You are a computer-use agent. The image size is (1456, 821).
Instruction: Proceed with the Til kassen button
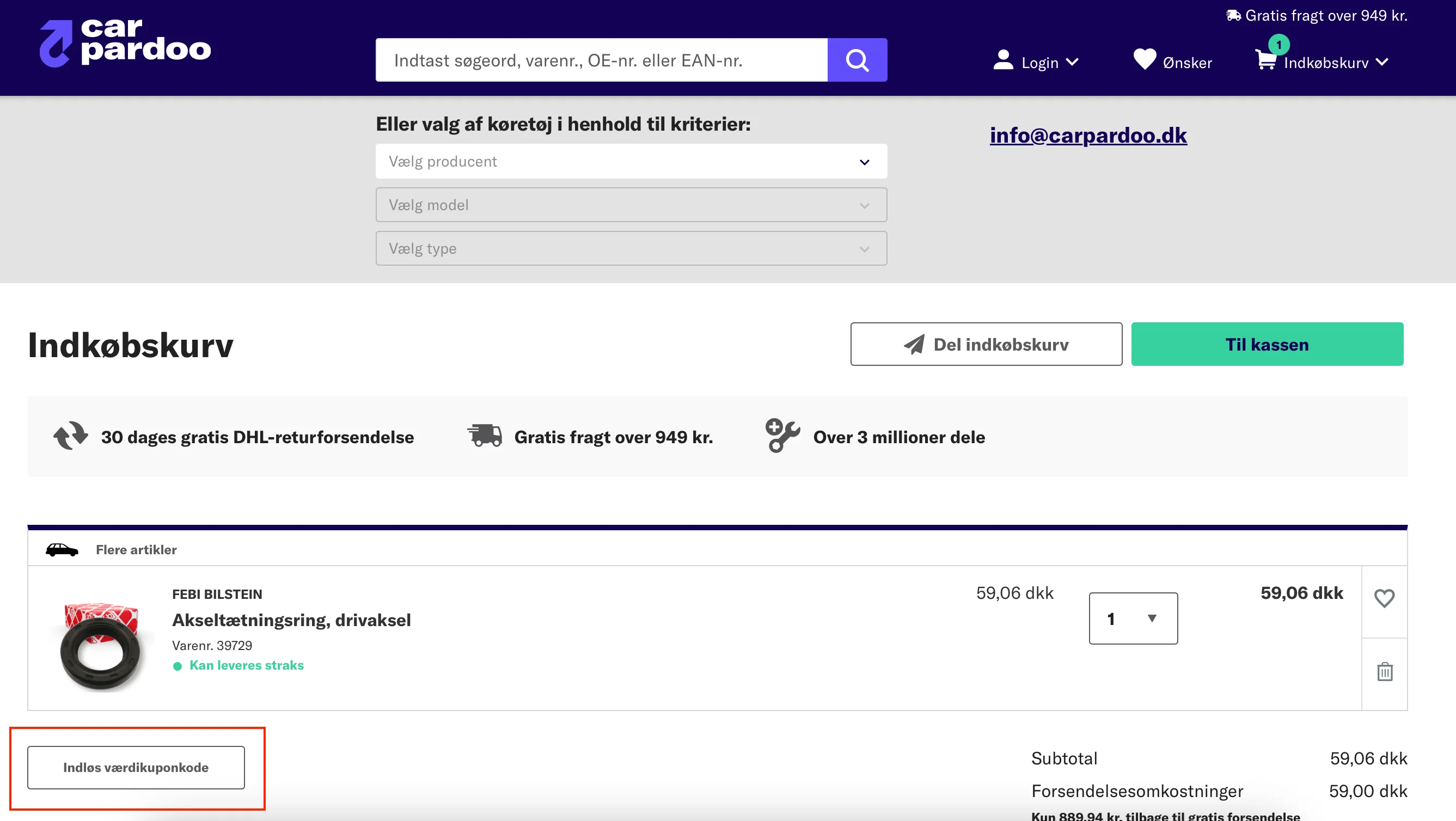point(1267,344)
